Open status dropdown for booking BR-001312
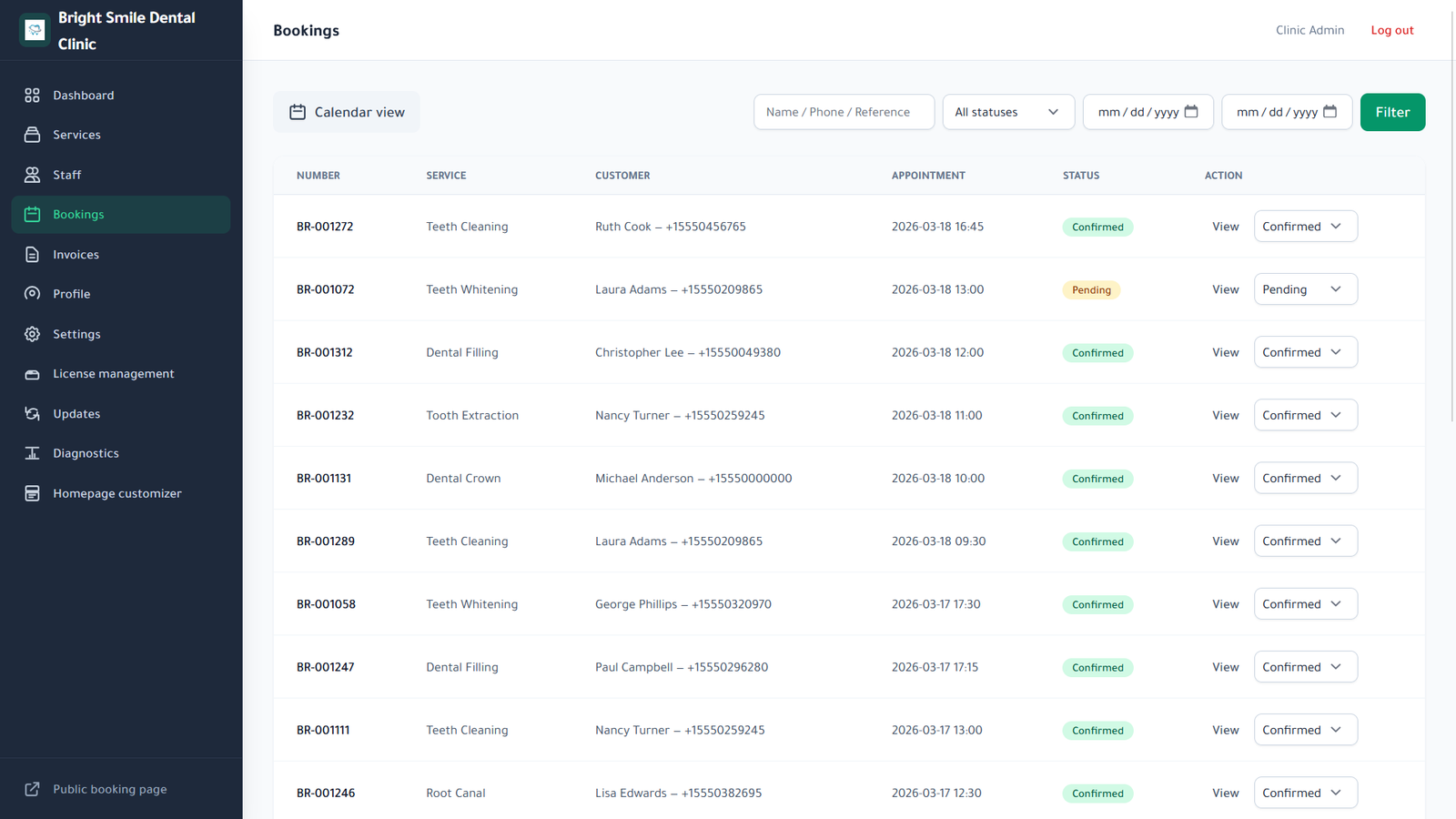This screenshot has width=1456, height=819. tap(1305, 352)
